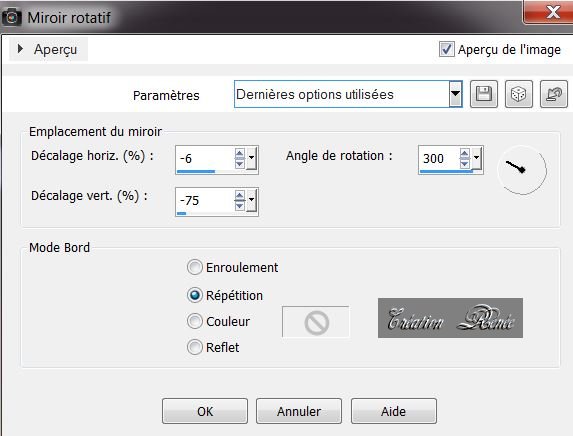Decrease Décalage vert. with down arrow
This screenshot has height=436, width=573.
tap(240, 206)
